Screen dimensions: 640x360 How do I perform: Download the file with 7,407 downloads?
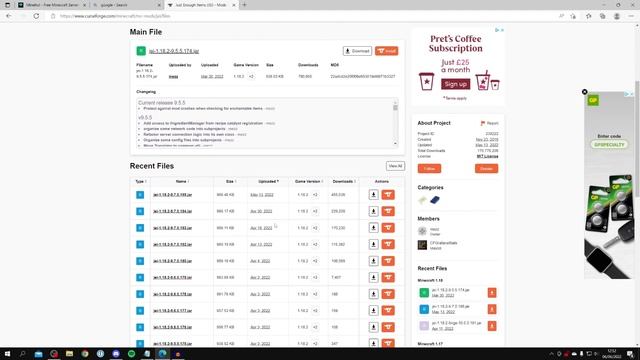click(373, 277)
